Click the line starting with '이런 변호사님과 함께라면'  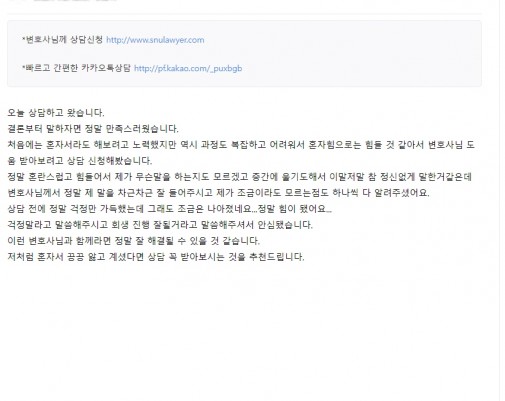pos(133,241)
